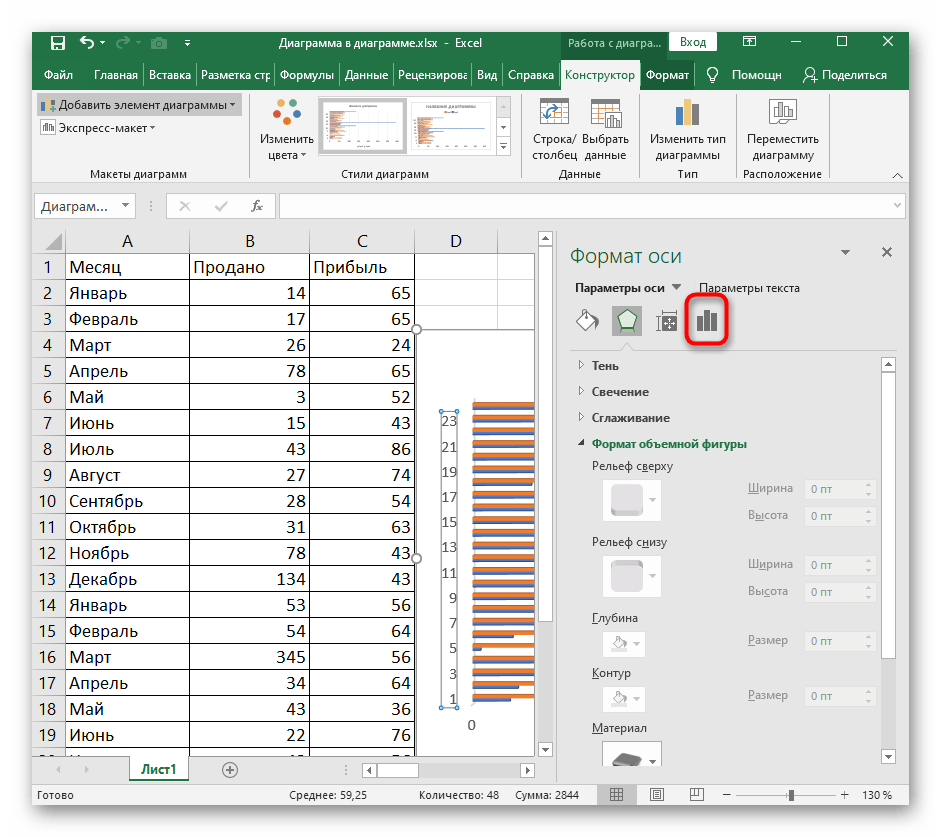This screenshot has width=941, height=837.
Task: Switch to Page Layout view icon
Action: [657, 795]
